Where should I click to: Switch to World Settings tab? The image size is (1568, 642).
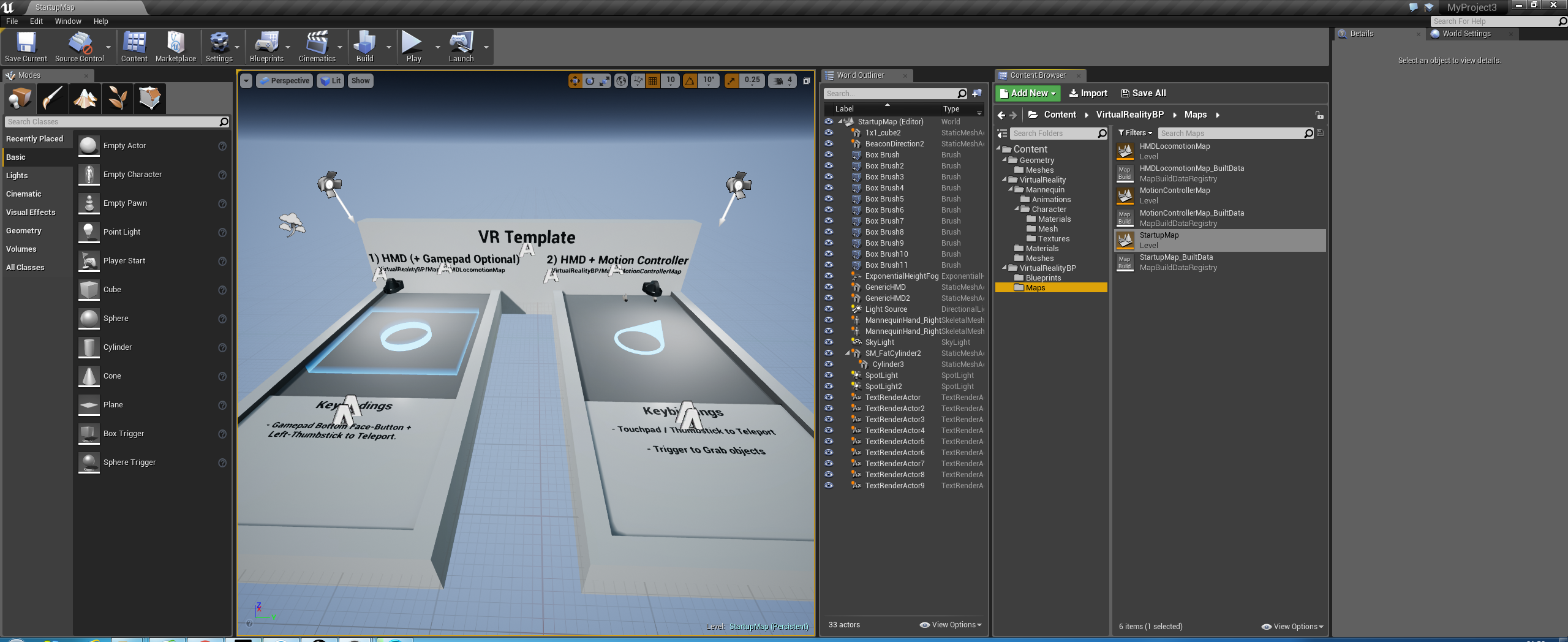pyautogui.click(x=1466, y=34)
